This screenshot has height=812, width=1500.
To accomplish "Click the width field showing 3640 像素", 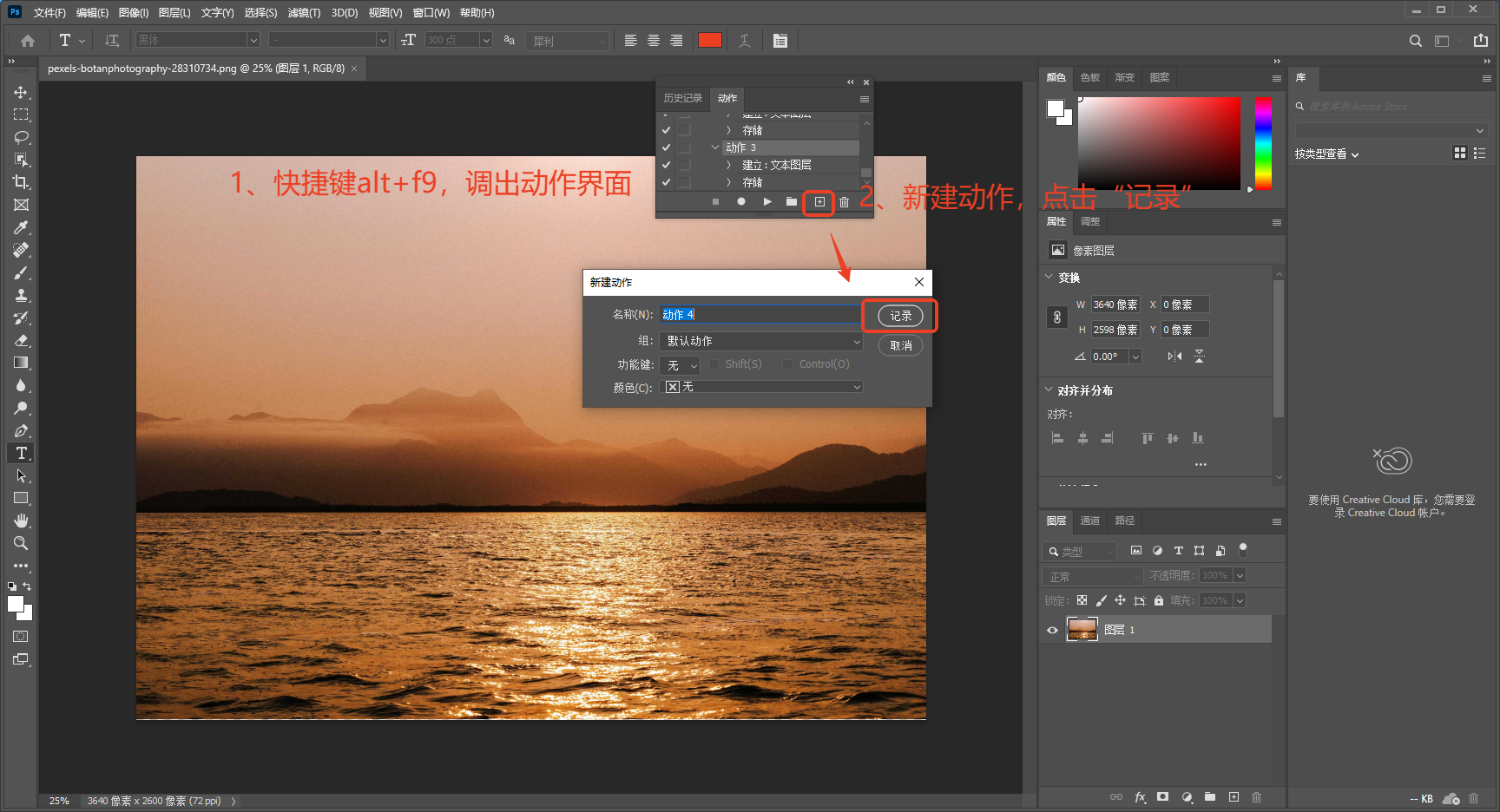I will [x=1115, y=304].
